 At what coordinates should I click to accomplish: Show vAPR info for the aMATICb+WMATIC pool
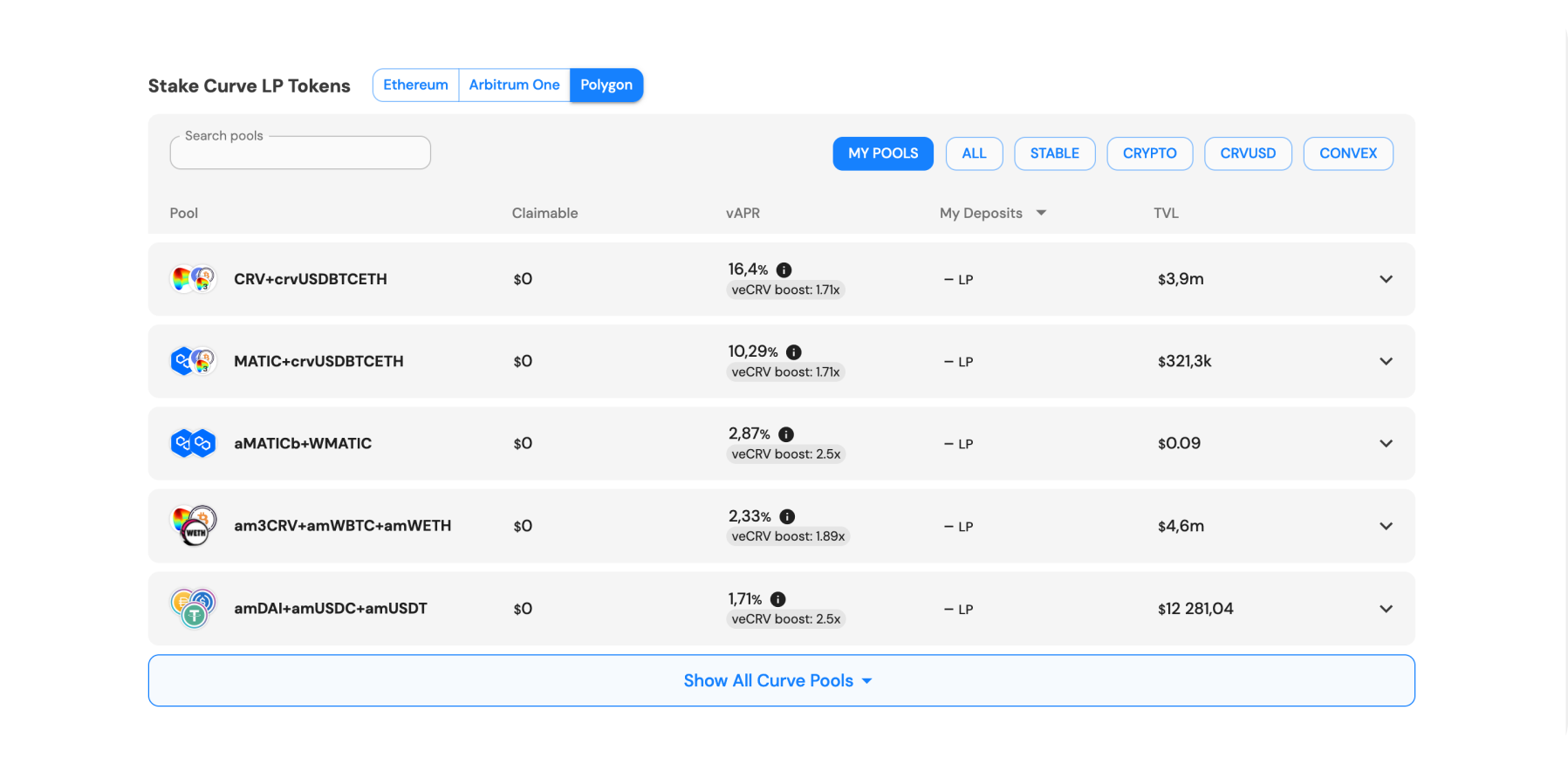coord(785,433)
